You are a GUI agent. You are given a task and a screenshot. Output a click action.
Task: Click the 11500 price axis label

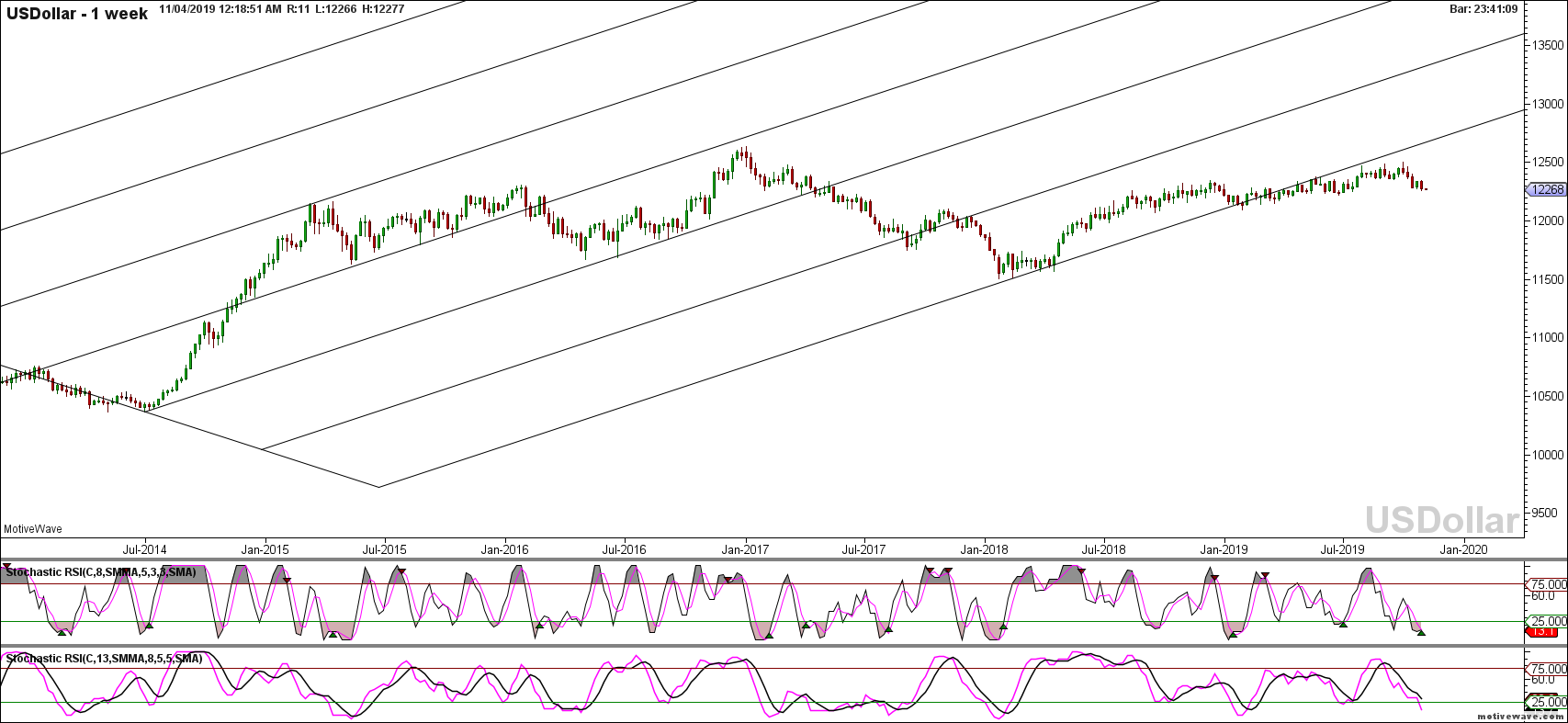1546,279
